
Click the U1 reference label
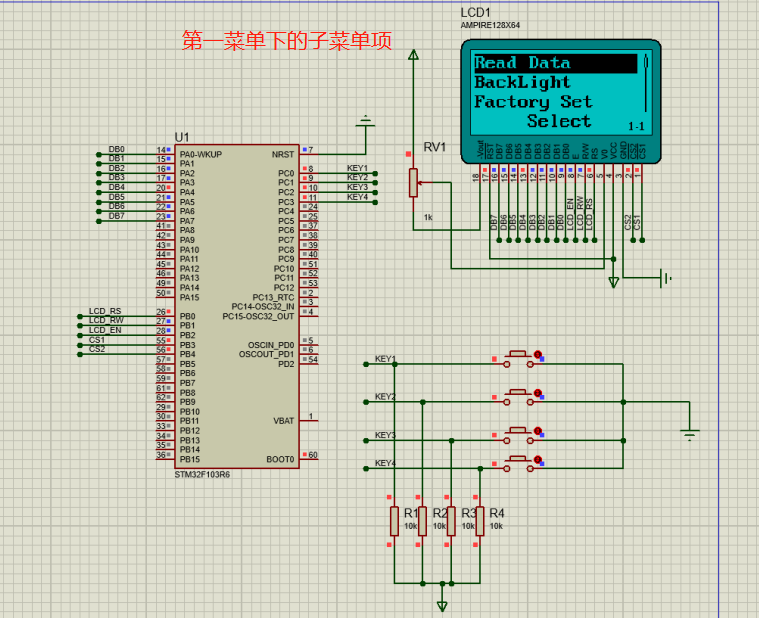182,137
